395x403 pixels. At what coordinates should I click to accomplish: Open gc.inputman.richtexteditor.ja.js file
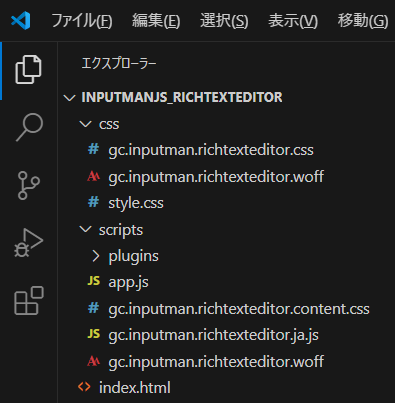click(213, 335)
